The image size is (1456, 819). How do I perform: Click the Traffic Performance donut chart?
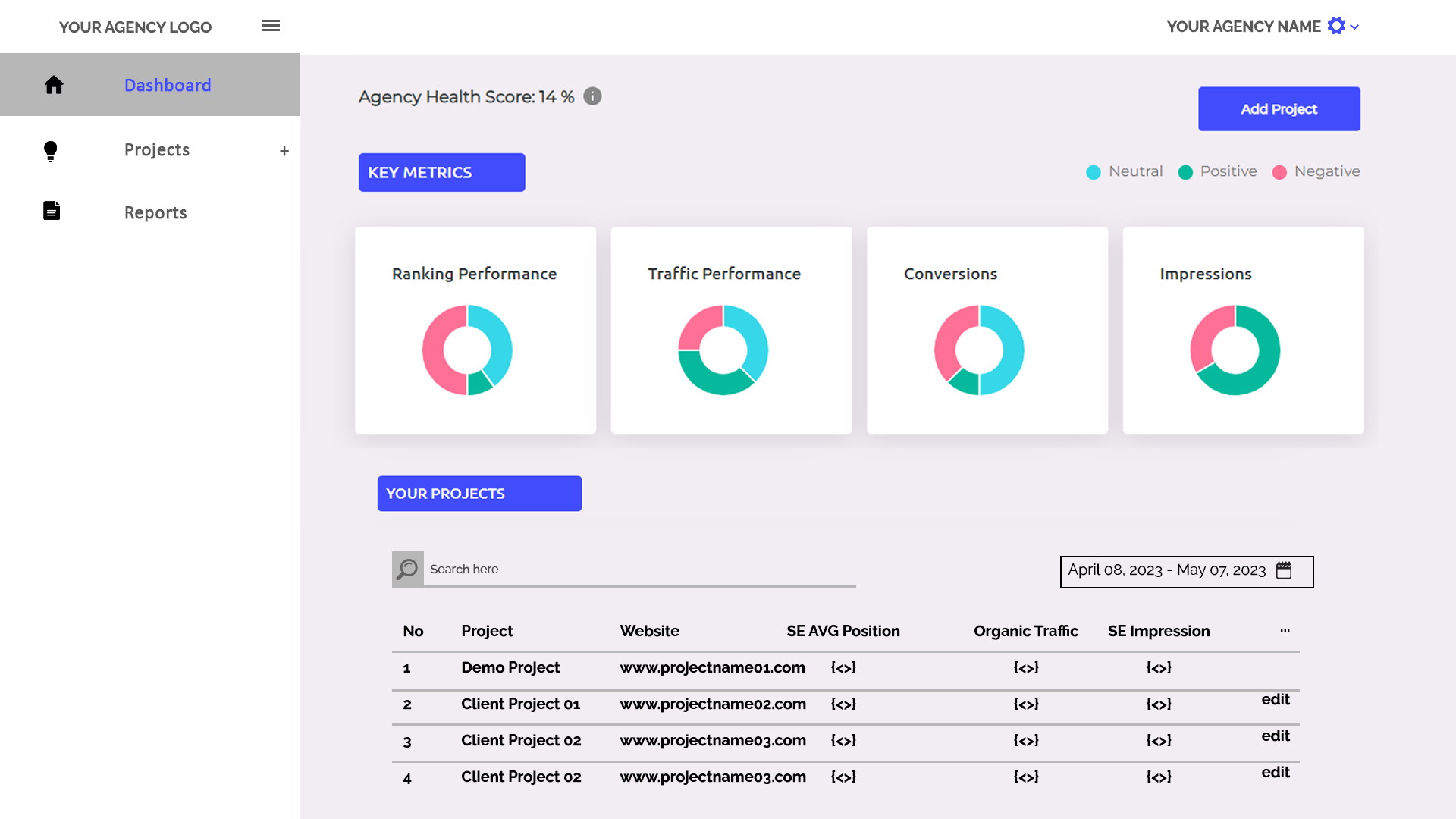723,350
